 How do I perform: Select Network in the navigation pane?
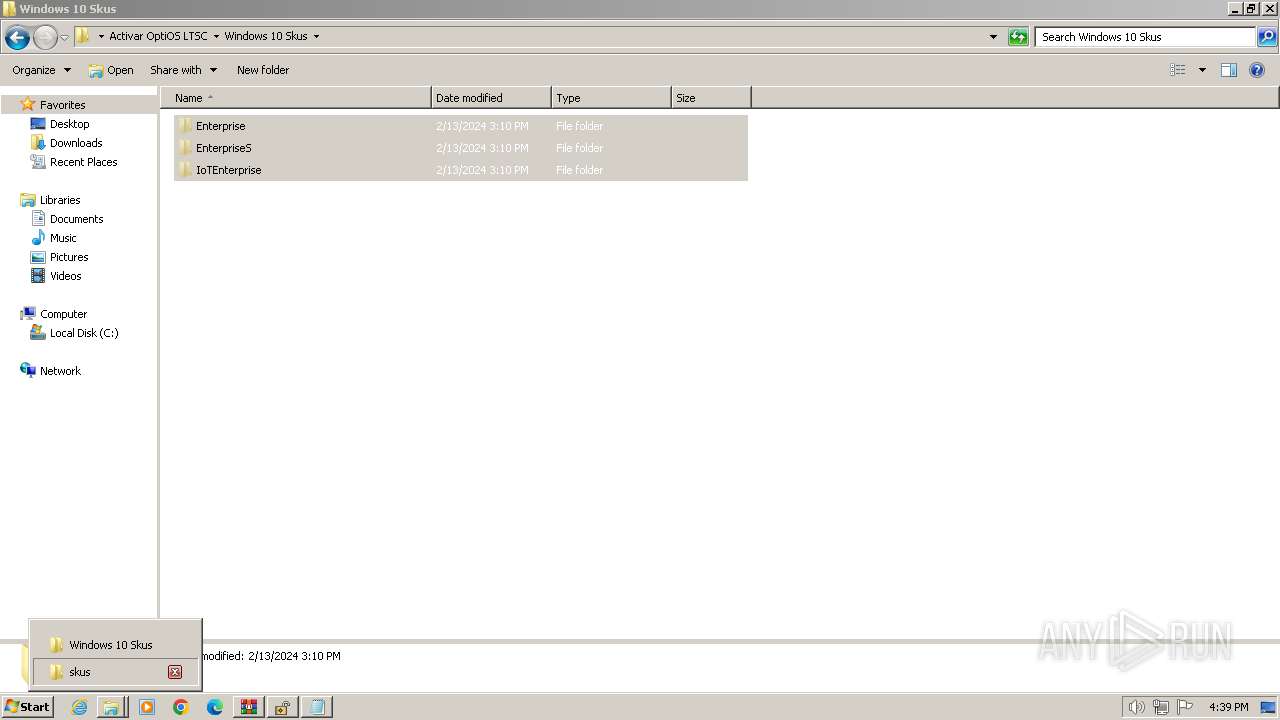pyautogui.click(x=60, y=371)
